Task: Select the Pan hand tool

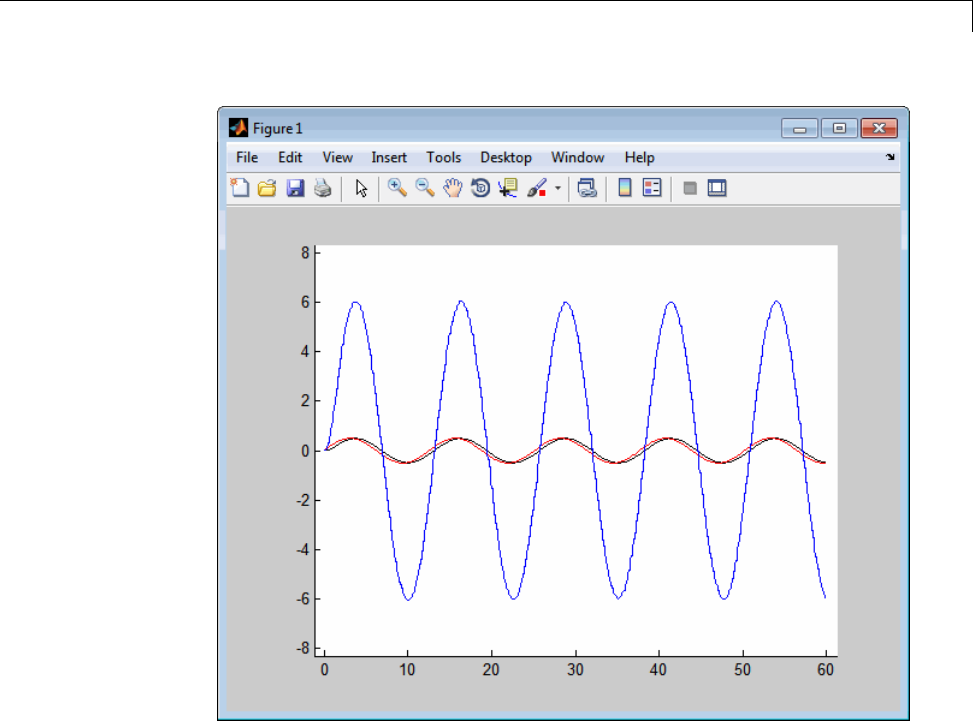Action: pos(453,187)
